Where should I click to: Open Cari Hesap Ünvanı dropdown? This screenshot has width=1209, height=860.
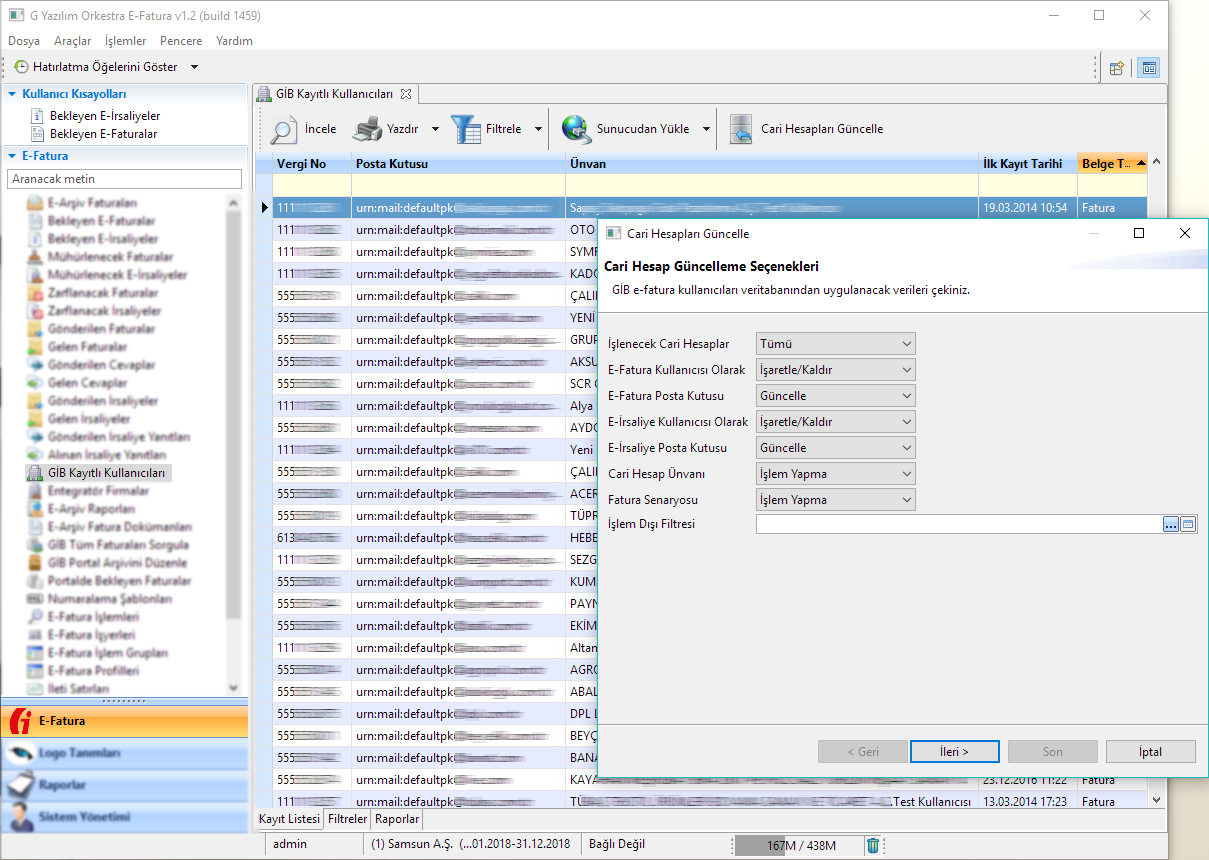836,474
